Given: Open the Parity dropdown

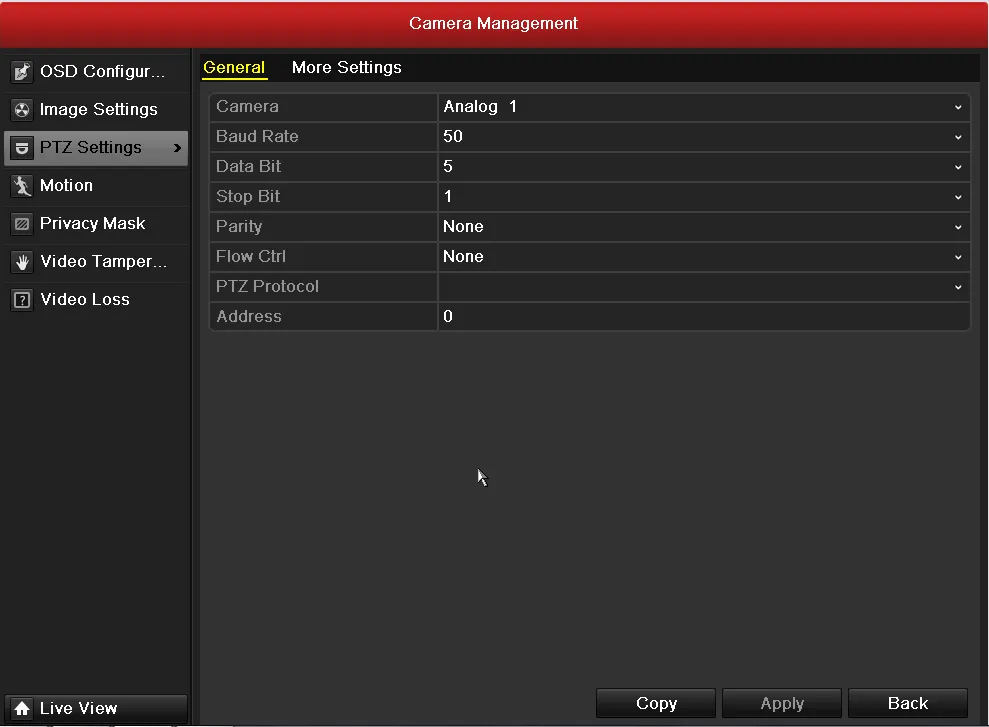Looking at the screenshot, I should click(x=703, y=227).
